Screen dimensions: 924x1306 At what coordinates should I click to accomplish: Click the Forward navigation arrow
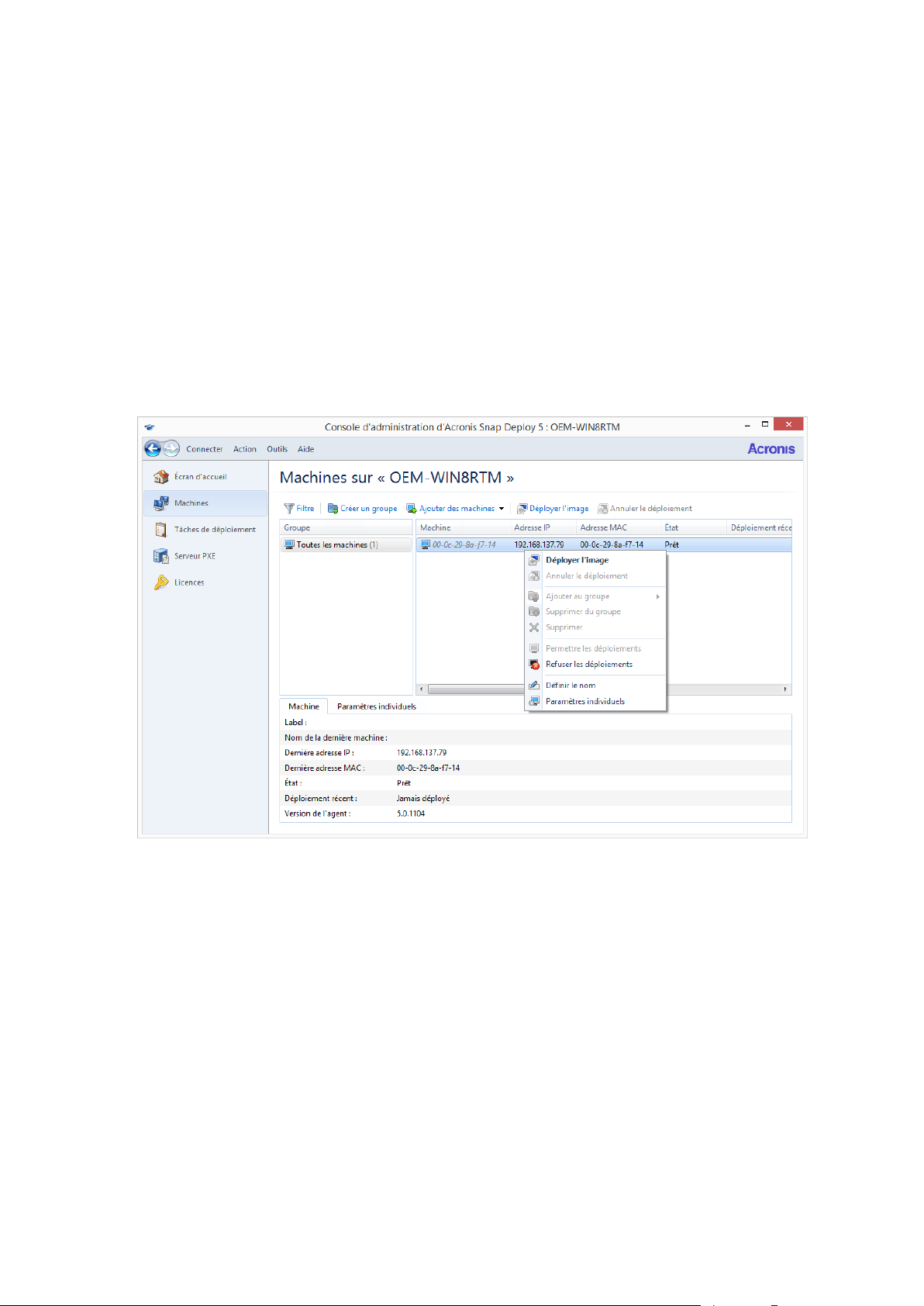tap(171, 449)
